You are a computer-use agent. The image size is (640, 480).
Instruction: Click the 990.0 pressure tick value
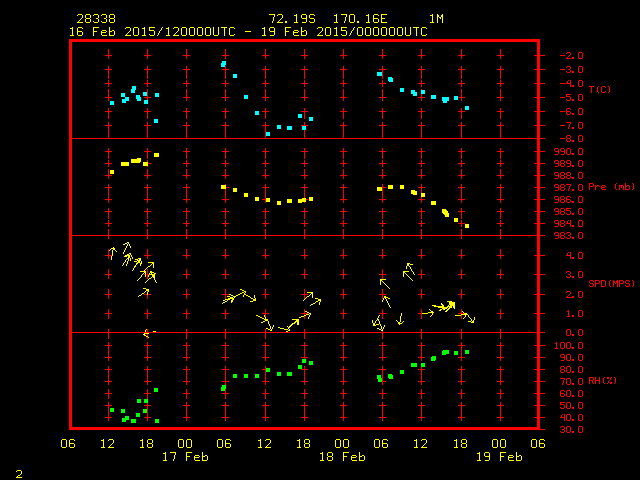coord(569,152)
